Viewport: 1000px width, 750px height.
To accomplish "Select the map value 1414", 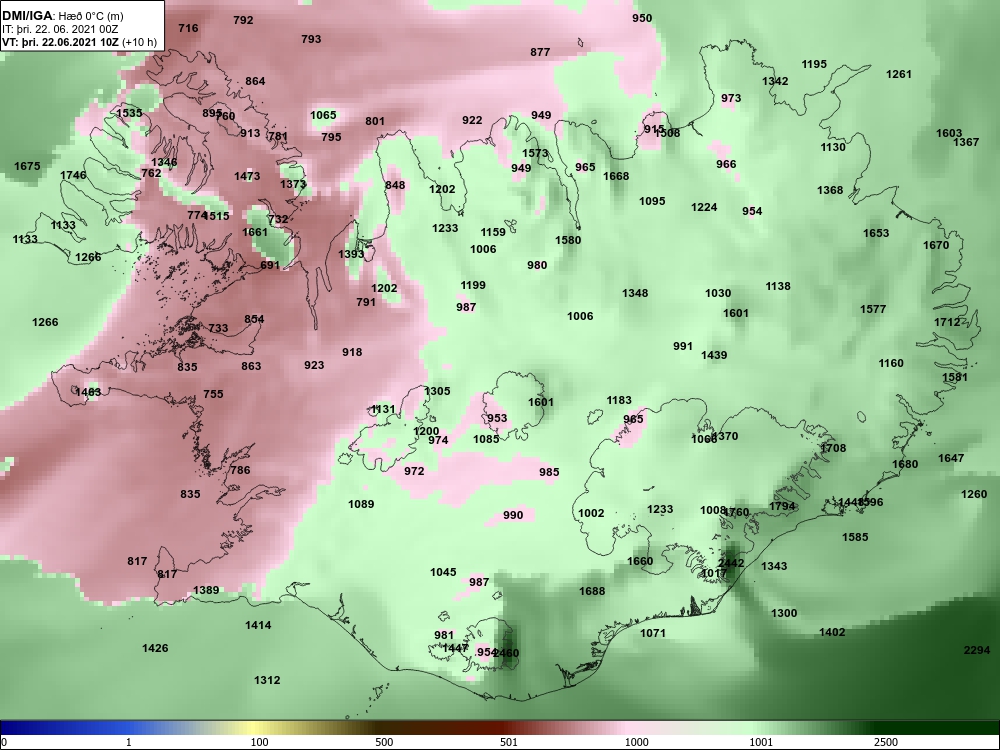I will (258, 626).
